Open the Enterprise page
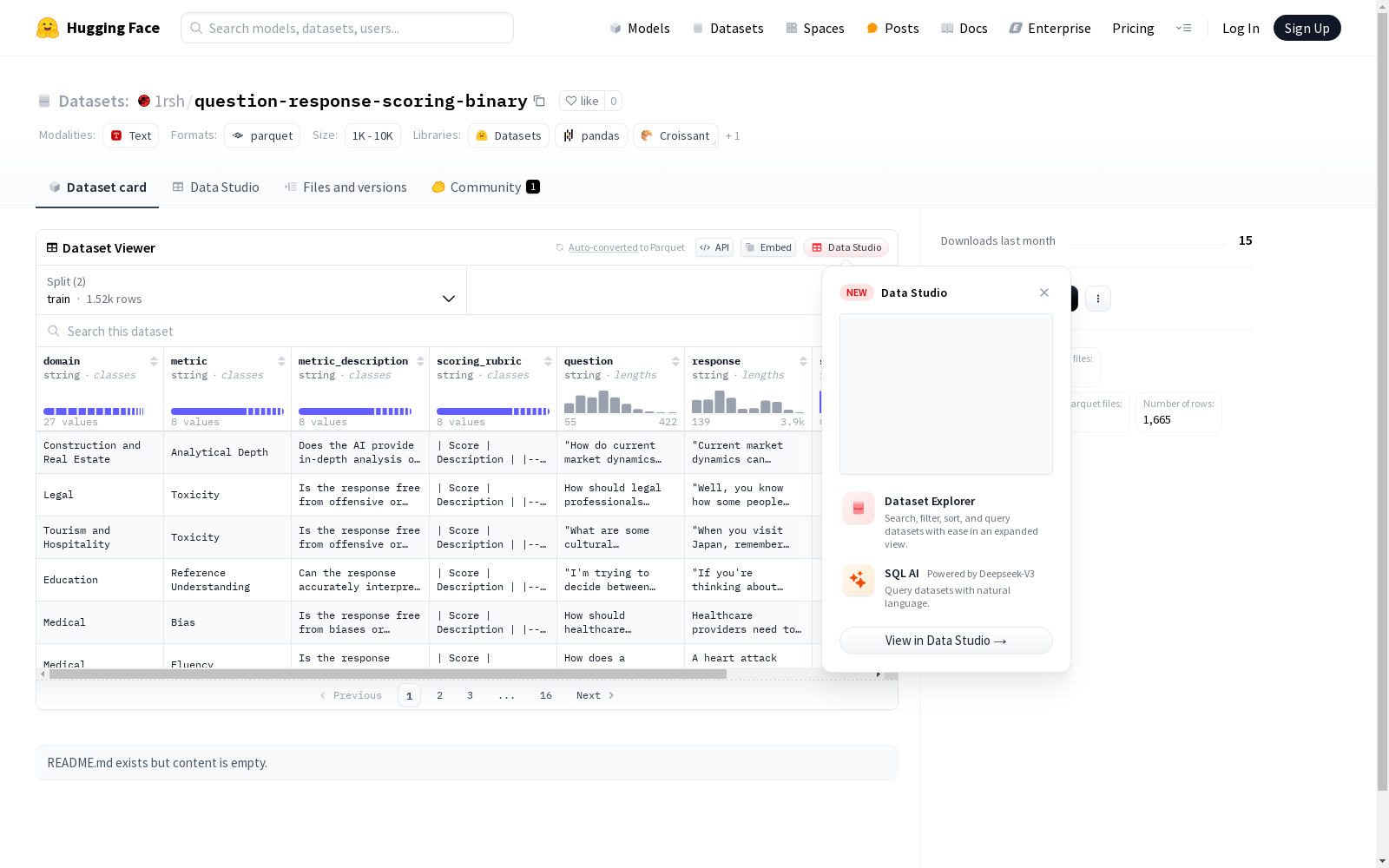The image size is (1389, 868). (x=1050, y=28)
